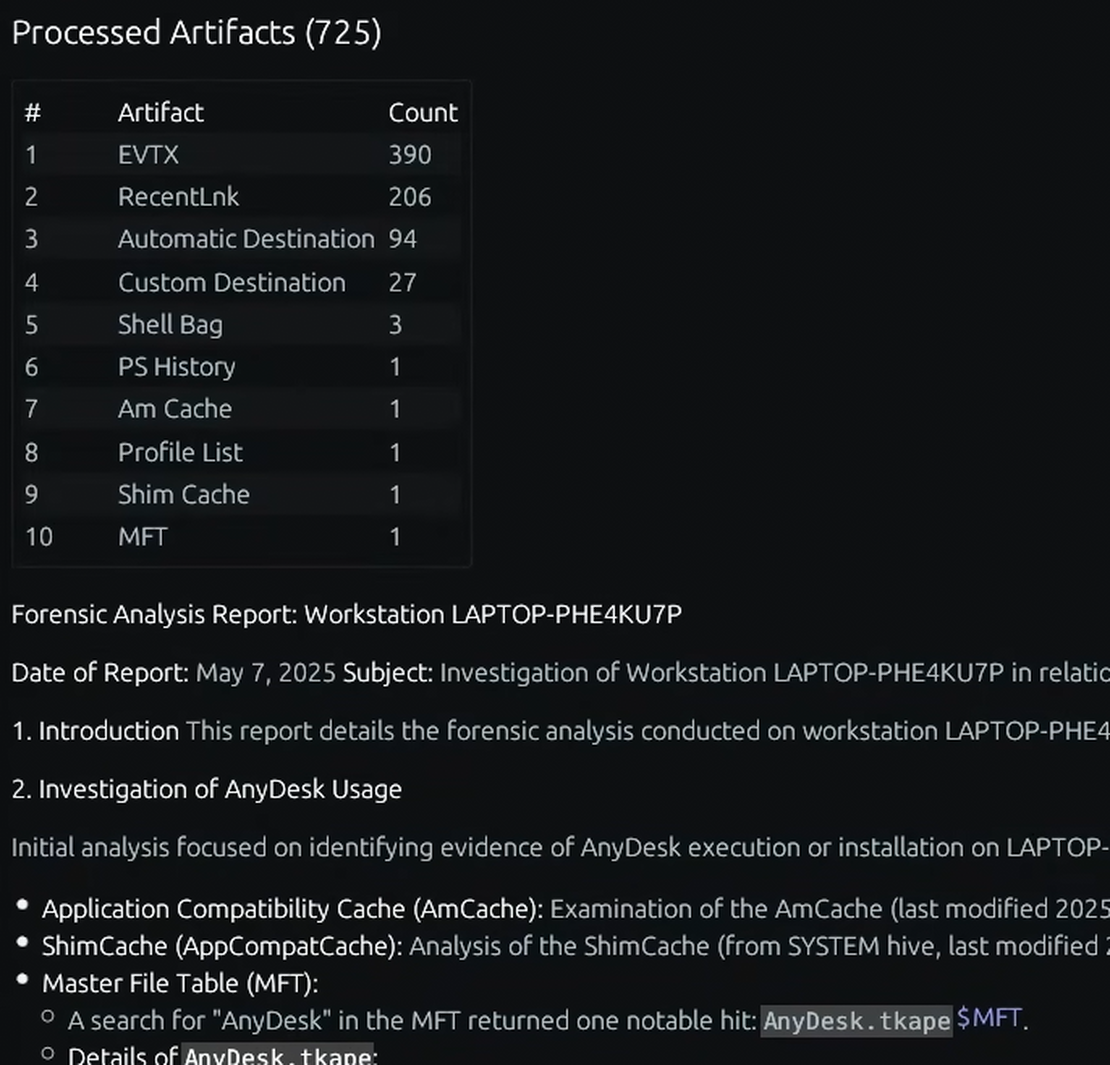Click the PS History row
The image size is (1110, 1065).
click(241, 367)
